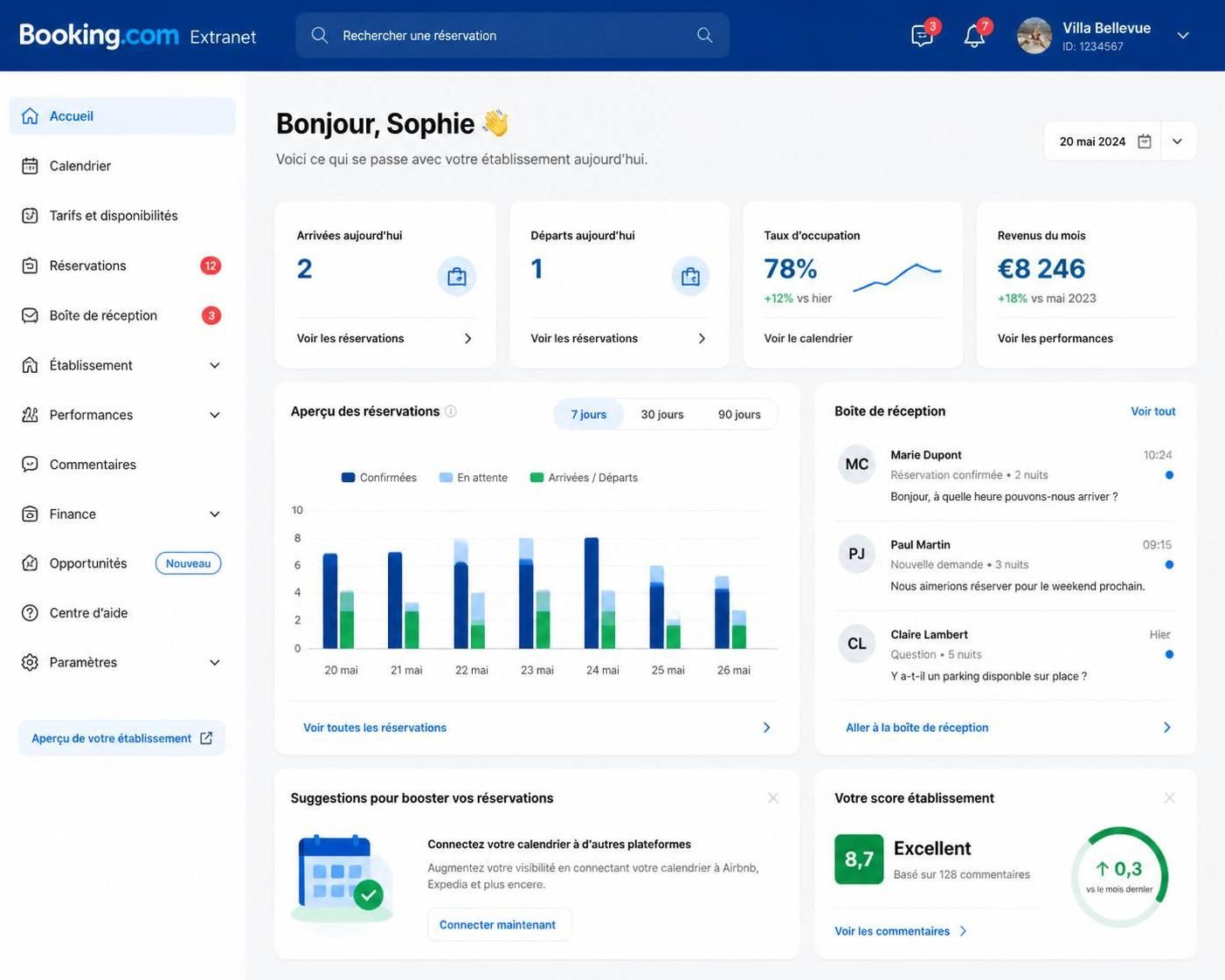Viewport: 1225px width, 980px height.
Task: Open Paul Martin's message
Action: pyautogui.click(x=1005, y=565)
